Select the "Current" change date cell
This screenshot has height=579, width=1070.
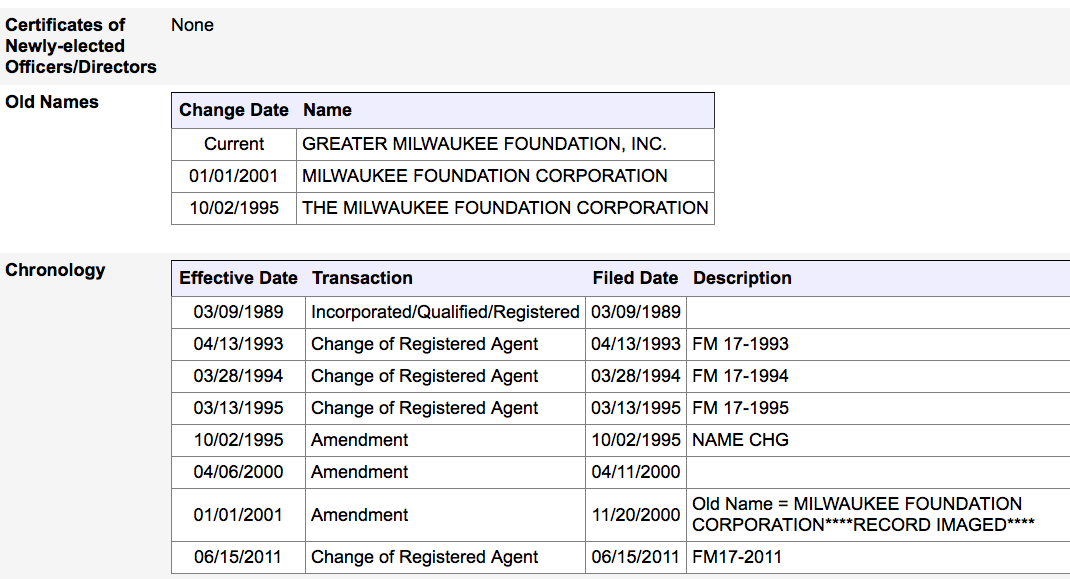click(234, 144)
